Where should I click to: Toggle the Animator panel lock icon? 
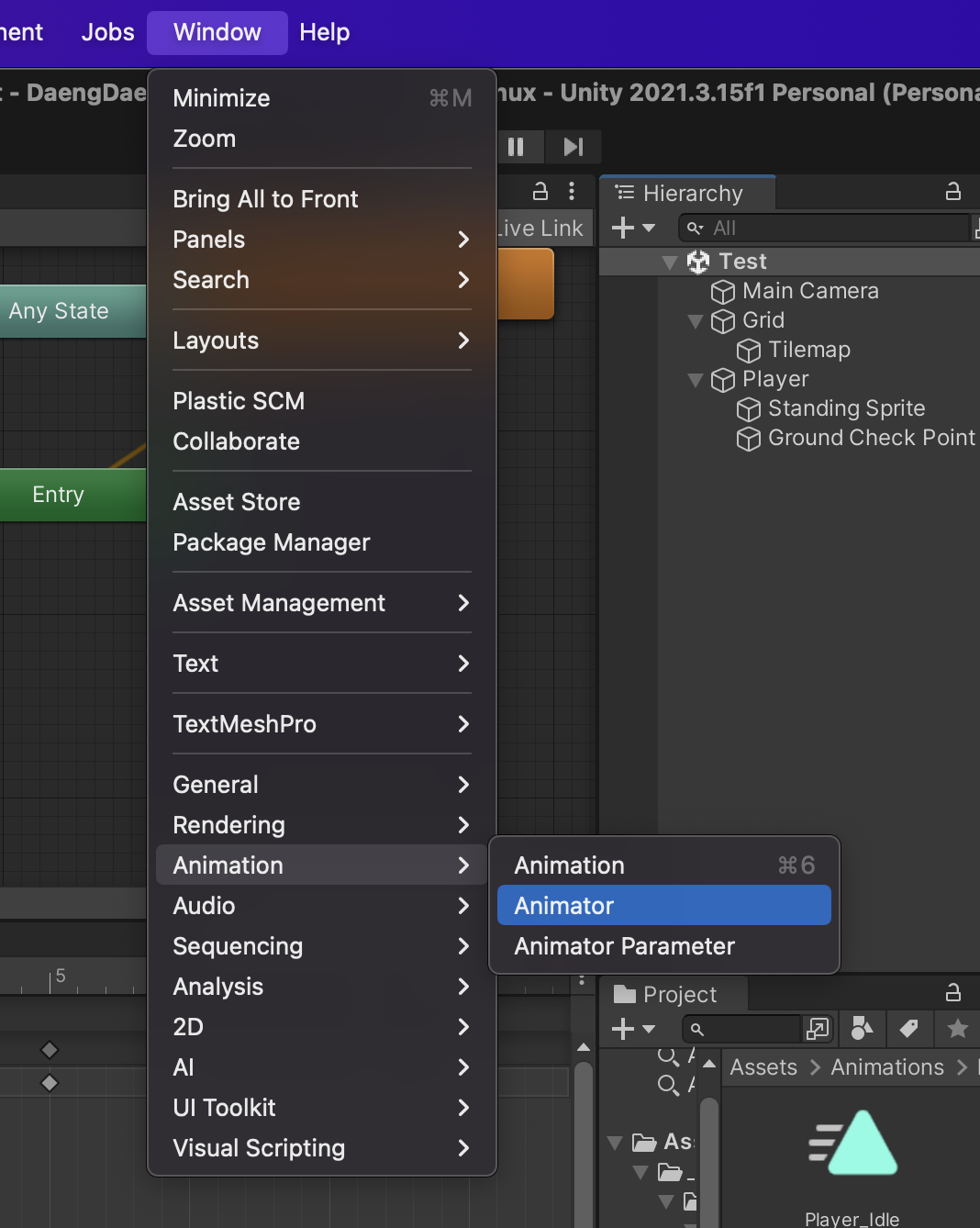[540, 191]
